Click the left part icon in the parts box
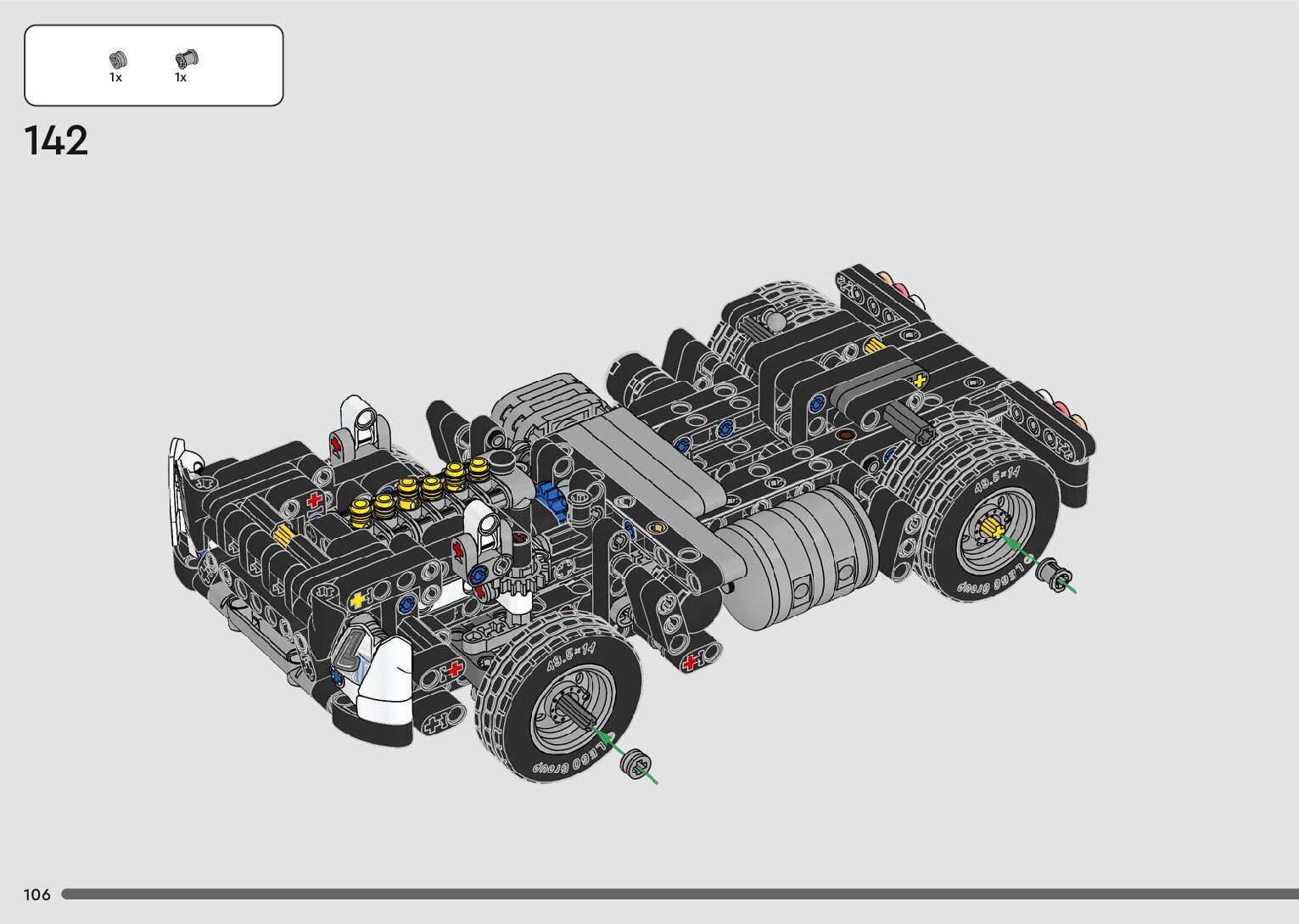Viewport: 1299px width, 924px height. pyautogui.click(x=118, y=59)
